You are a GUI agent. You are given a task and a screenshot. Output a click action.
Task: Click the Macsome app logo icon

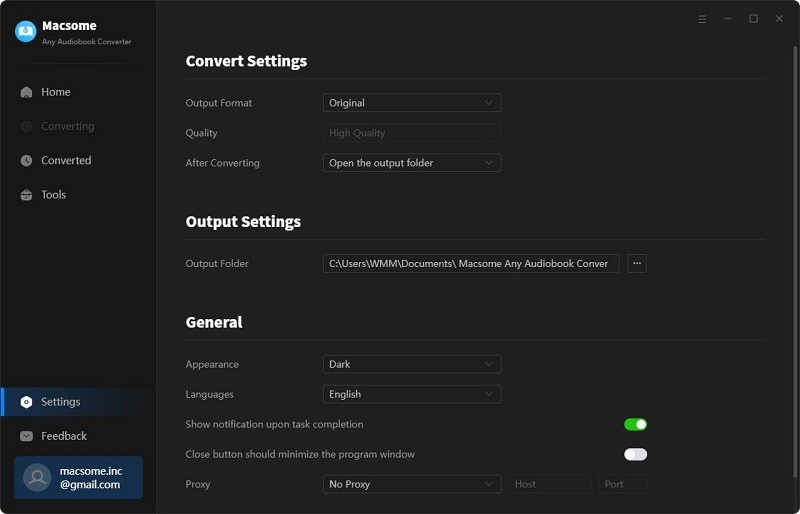coord(26,32)
